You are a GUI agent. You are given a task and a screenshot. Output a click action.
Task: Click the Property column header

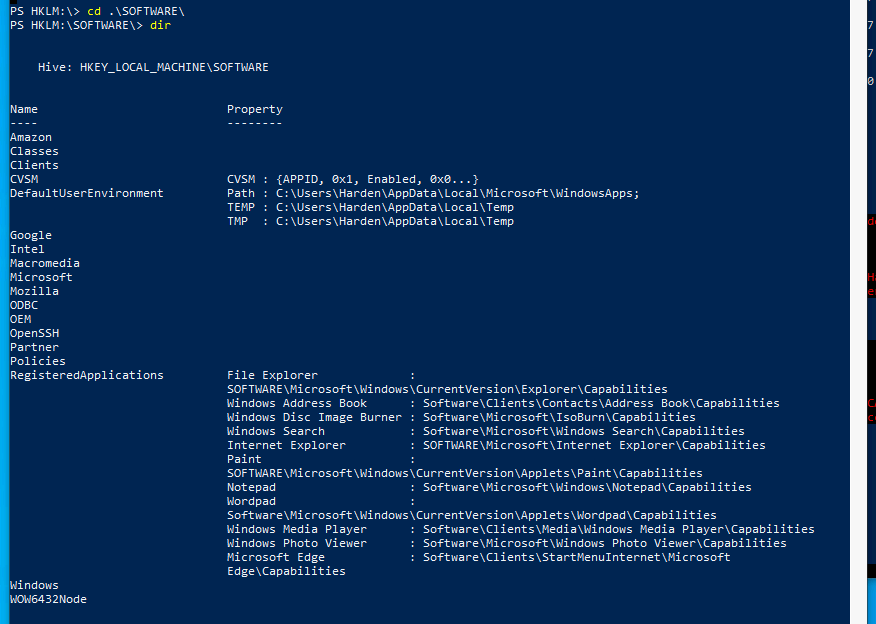pyautogui.click(x=254, y=109)
